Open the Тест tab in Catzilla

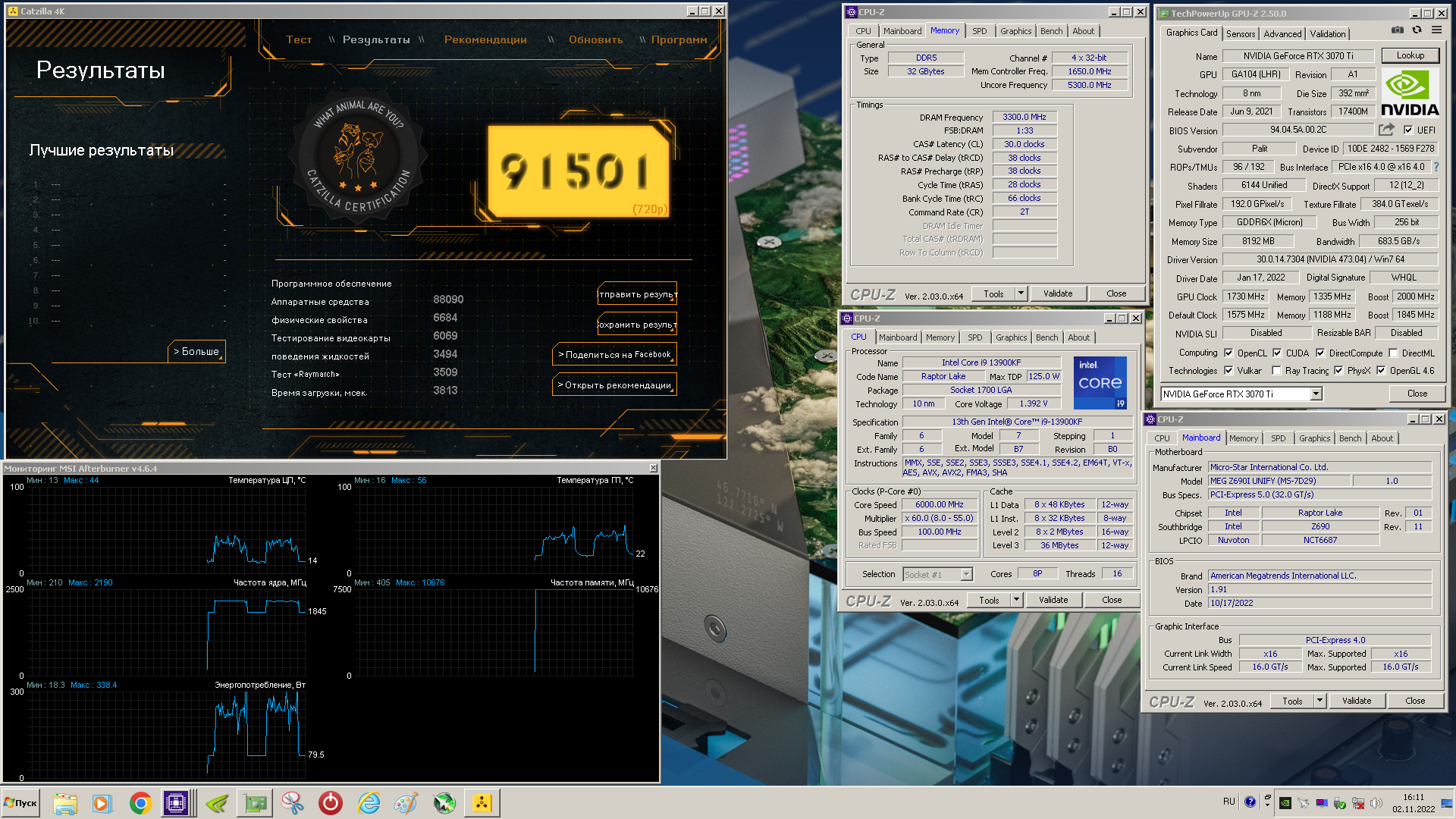[x=299, y=39]
